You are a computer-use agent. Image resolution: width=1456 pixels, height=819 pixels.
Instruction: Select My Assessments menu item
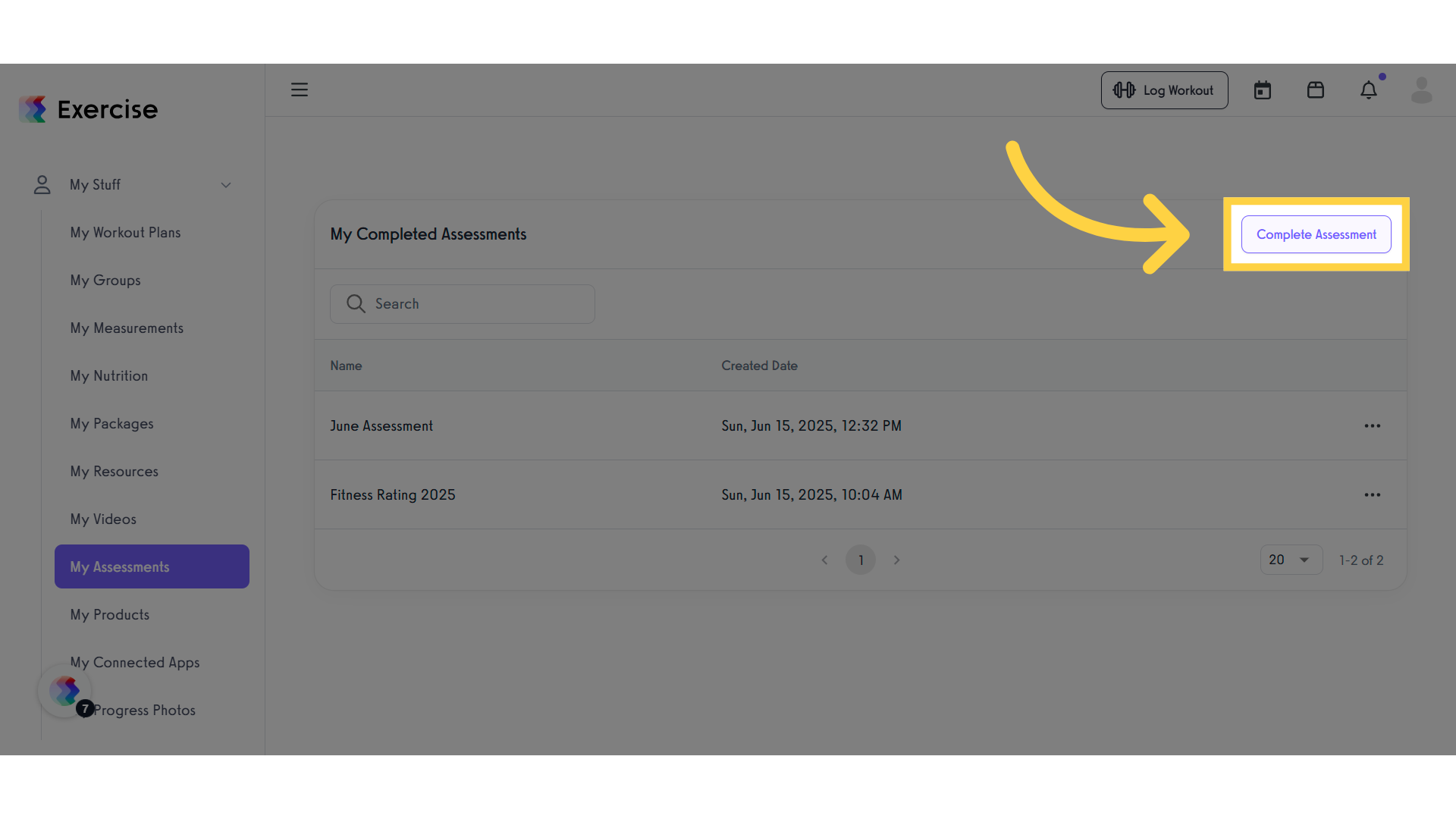click(x=152, y=566)
